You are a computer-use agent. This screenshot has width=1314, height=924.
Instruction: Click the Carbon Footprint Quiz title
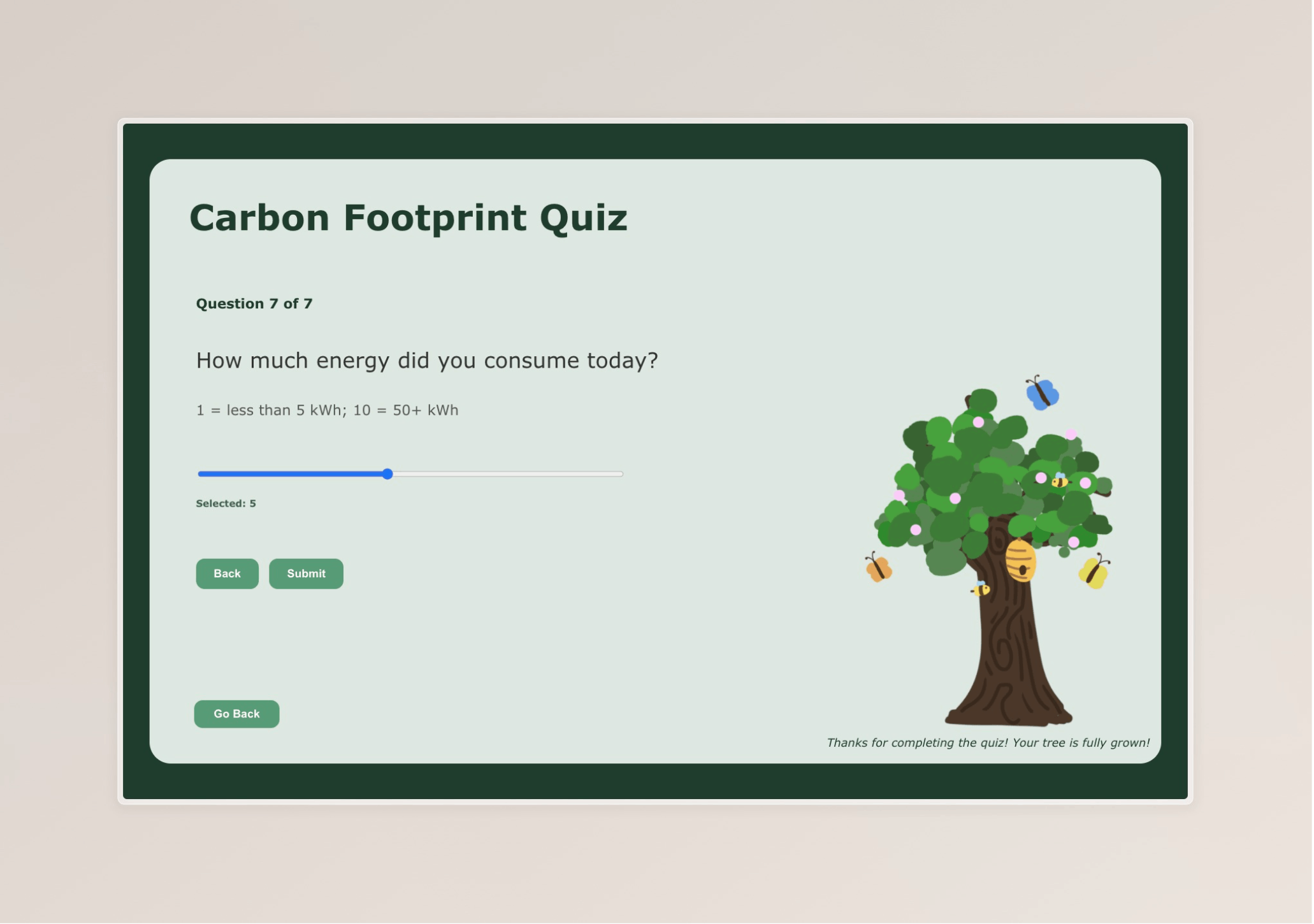tap(408, 218)
